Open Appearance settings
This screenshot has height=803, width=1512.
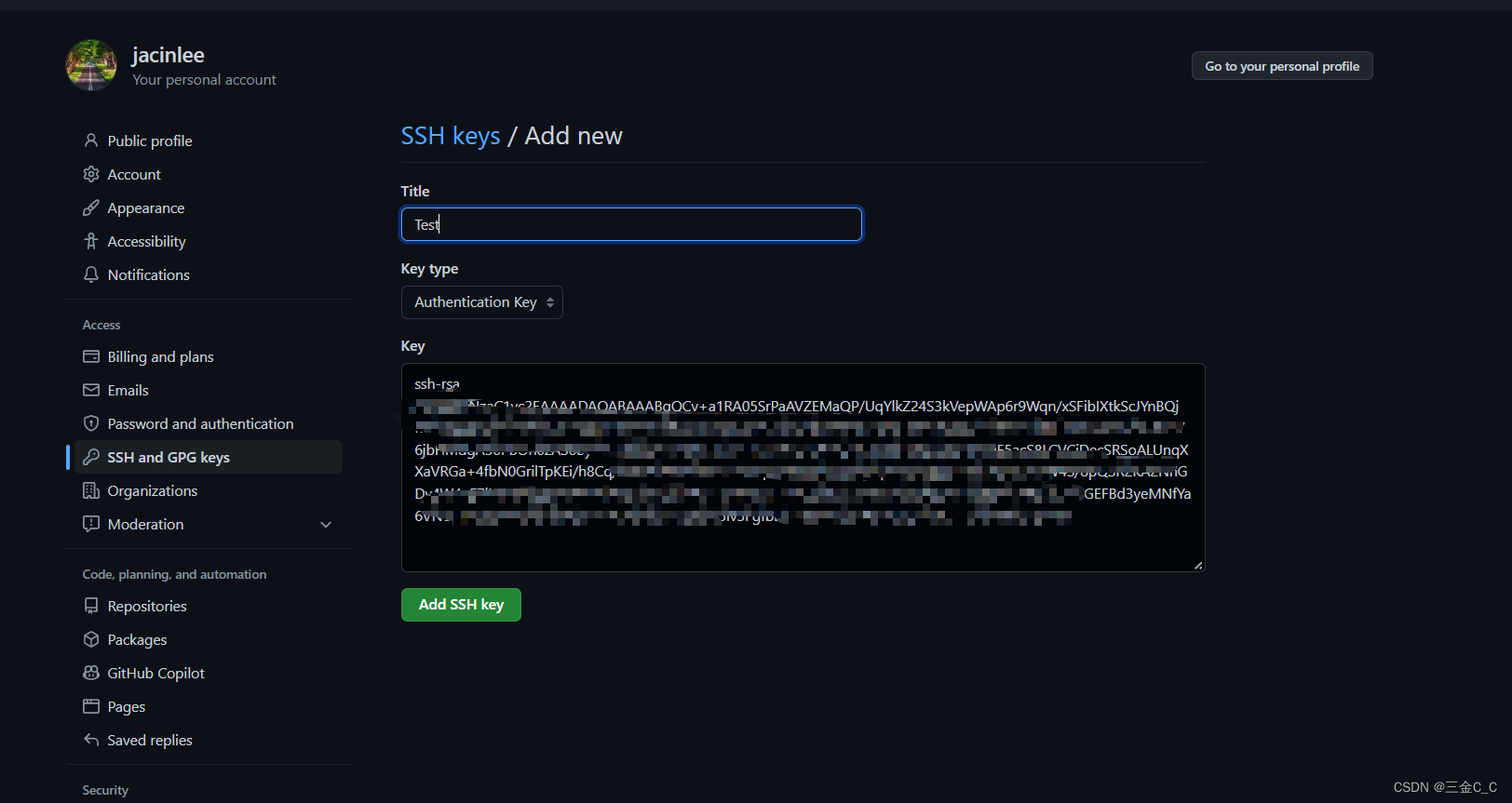[x=146, y=207]
